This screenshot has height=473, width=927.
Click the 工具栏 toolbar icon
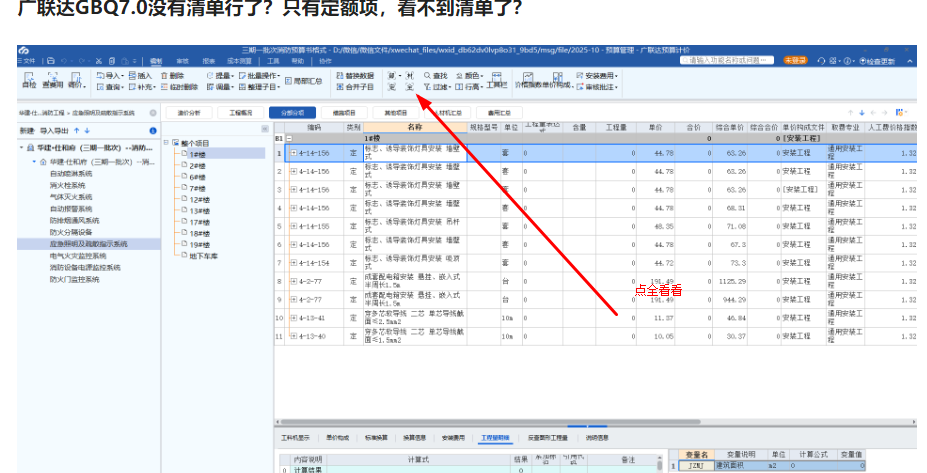[x=497, y=80]
